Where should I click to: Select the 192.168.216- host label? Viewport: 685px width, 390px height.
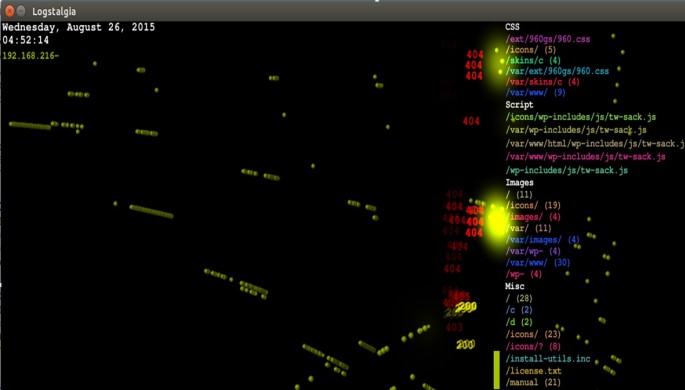(x=30, y=55)
